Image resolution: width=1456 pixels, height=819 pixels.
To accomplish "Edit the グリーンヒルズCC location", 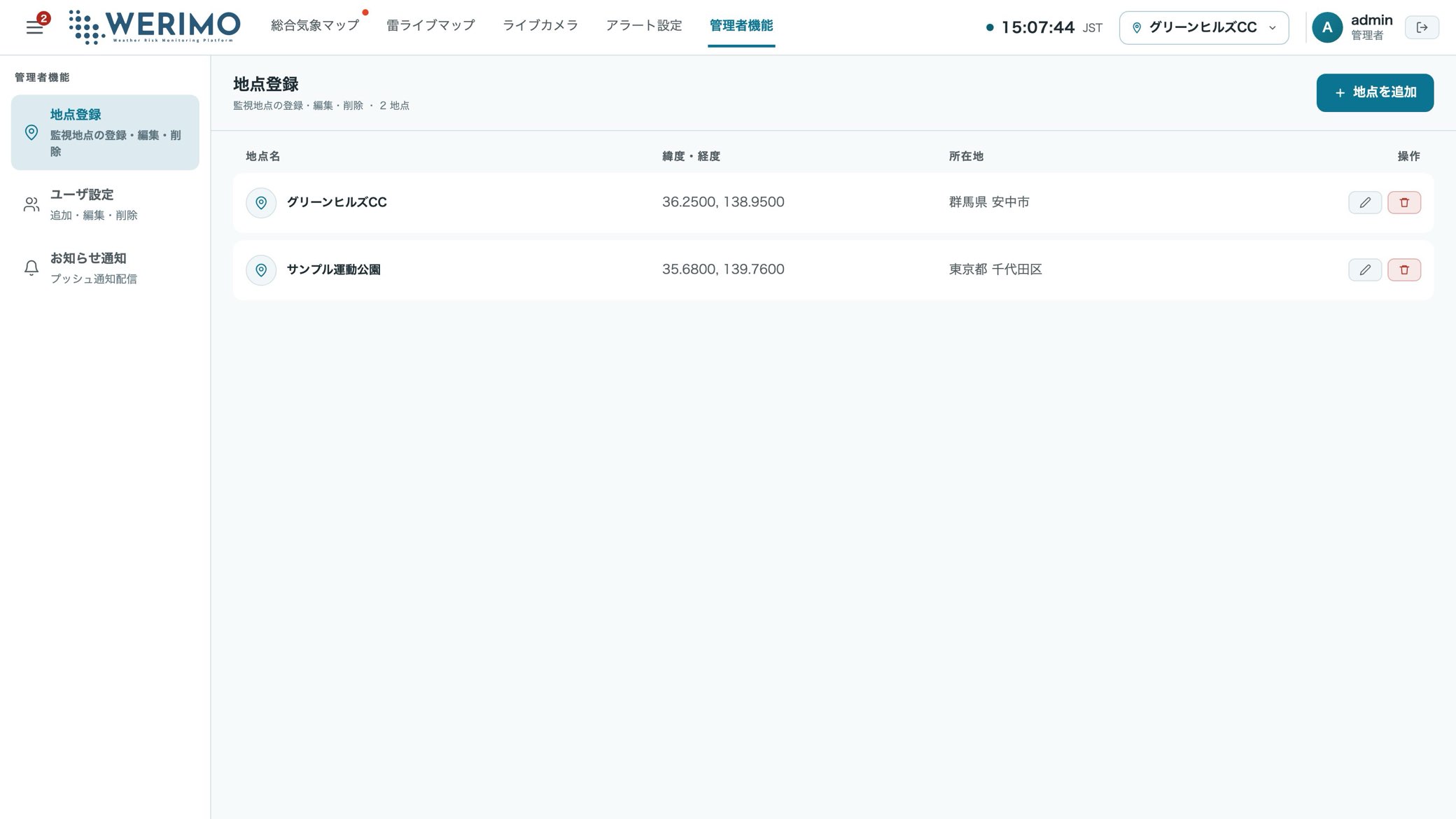I will [1364, 202].
